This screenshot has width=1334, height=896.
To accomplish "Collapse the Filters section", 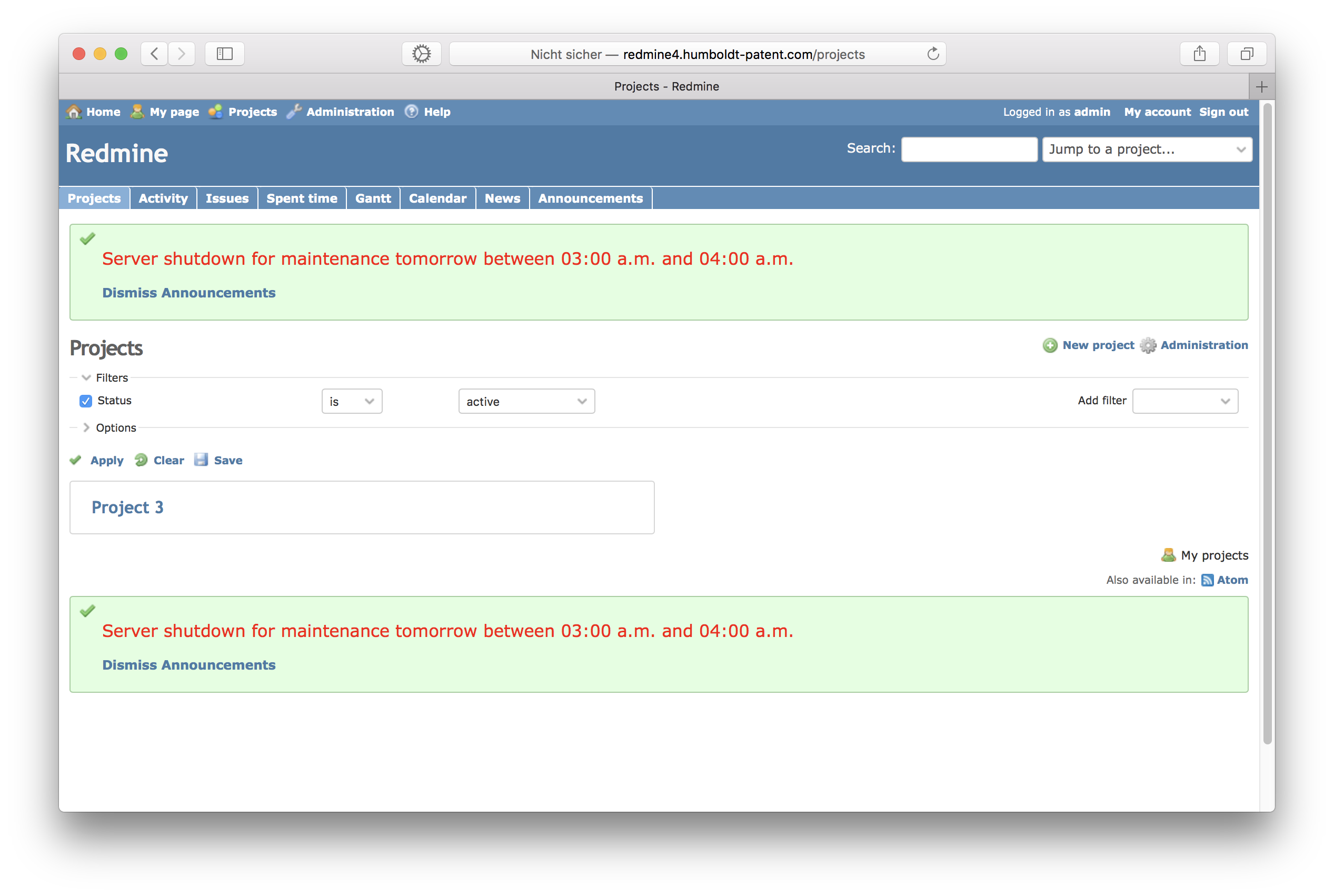I will 105,377.
